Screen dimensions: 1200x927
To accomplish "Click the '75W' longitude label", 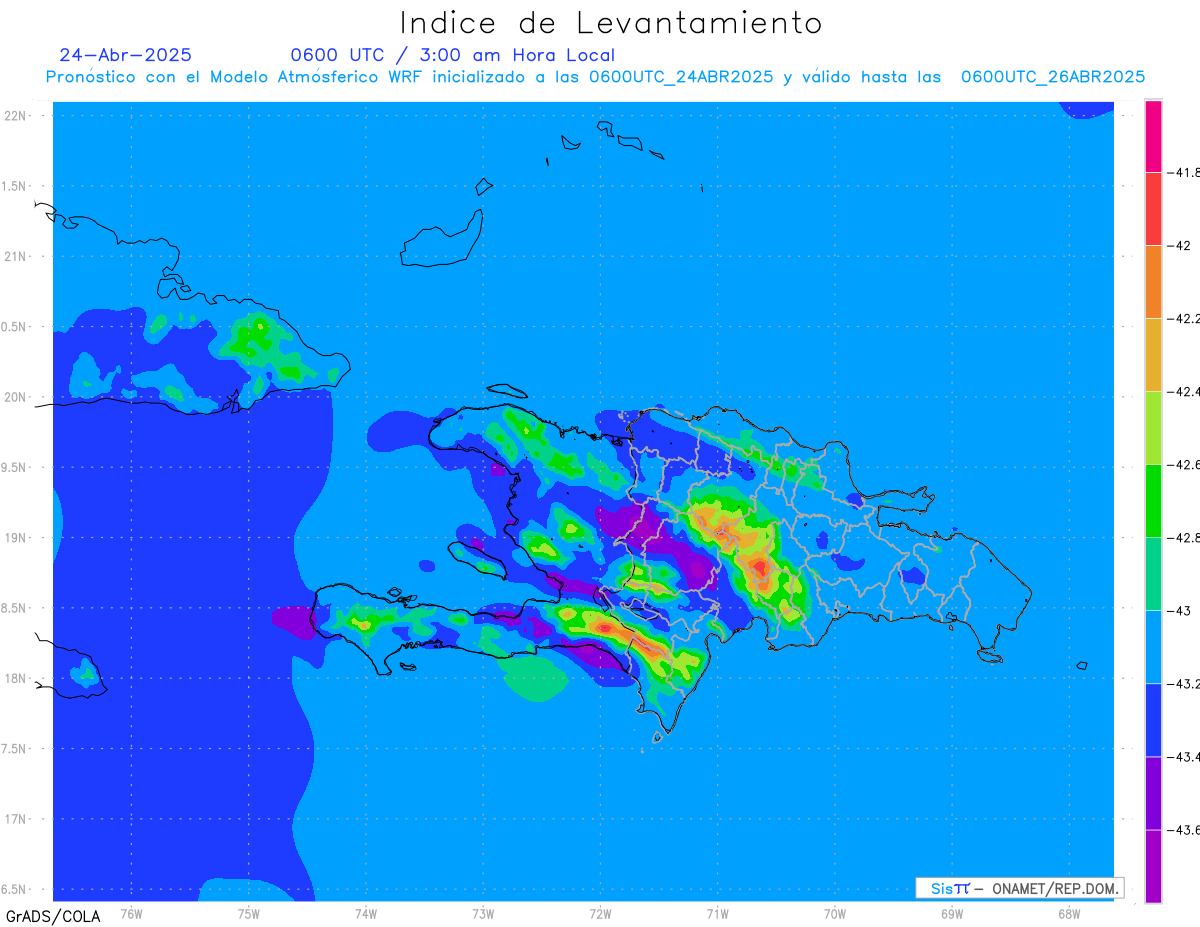I will click(x=248, y=912).
